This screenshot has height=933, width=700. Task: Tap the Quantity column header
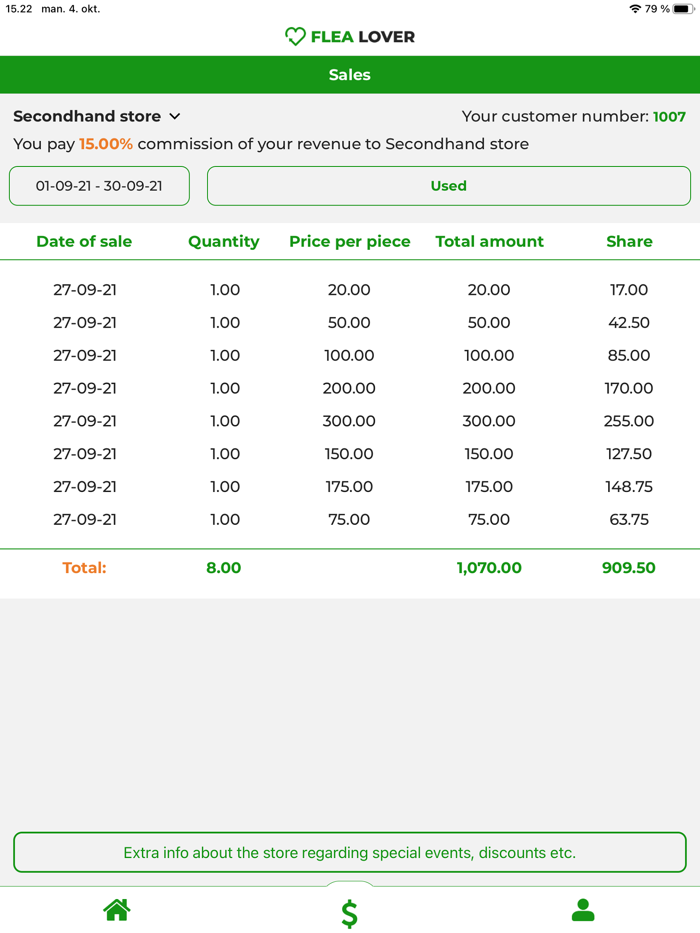pos(224,241)
